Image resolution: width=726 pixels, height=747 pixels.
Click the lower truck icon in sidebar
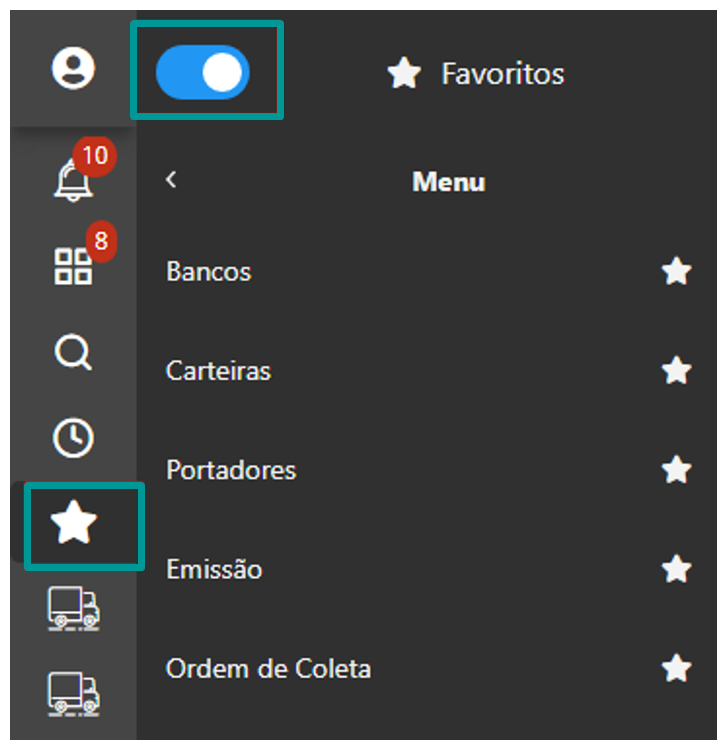pyautogui.click(x=73, y=690)
